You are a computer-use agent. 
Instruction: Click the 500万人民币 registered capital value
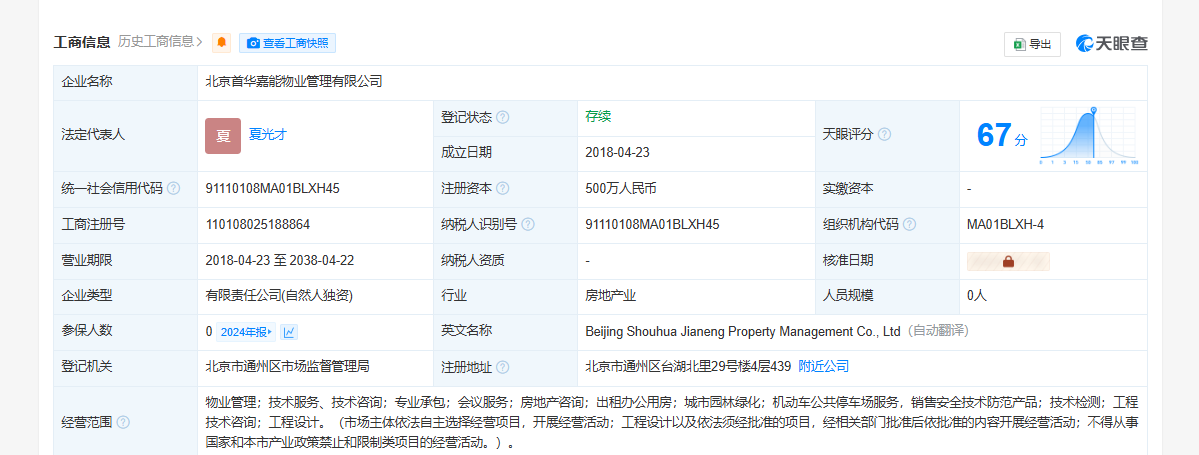[x=621, y=189]
